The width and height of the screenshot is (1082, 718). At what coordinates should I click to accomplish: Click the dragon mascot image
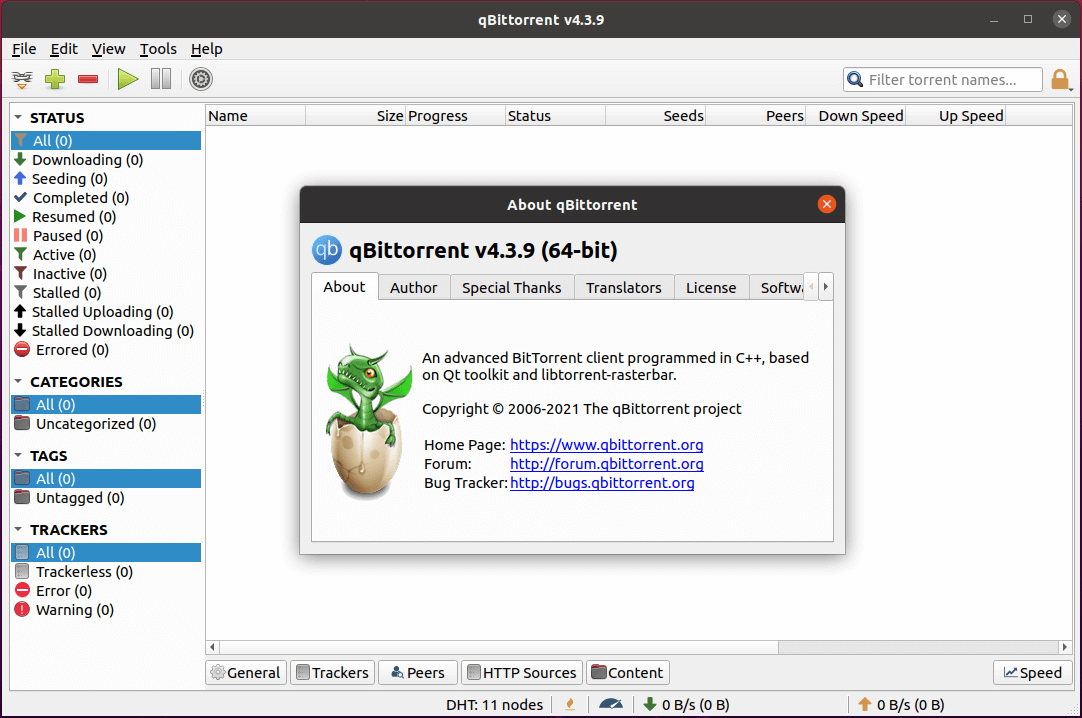click(368, 421)
